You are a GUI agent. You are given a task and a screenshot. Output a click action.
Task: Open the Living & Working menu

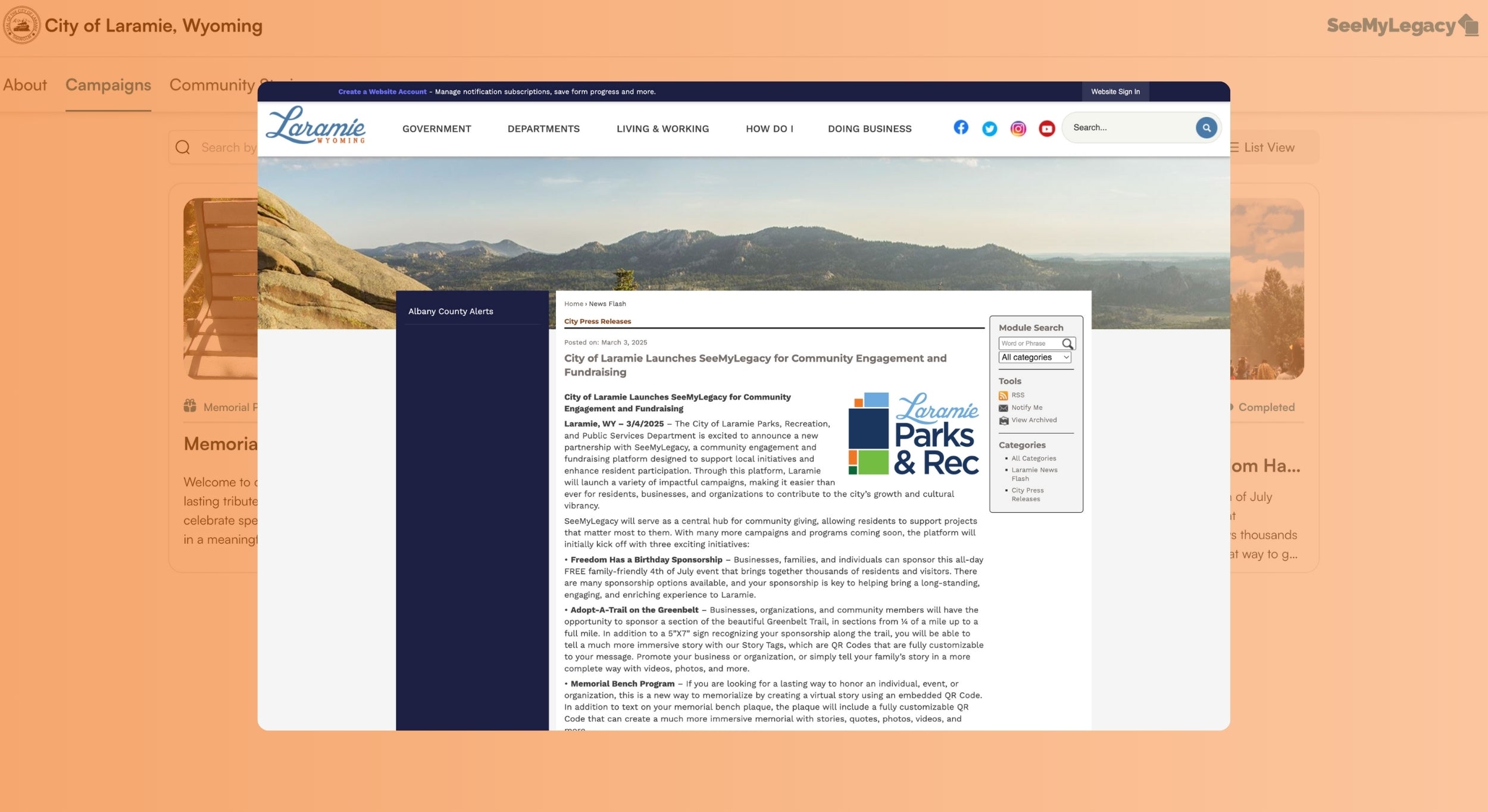[662, 128]
